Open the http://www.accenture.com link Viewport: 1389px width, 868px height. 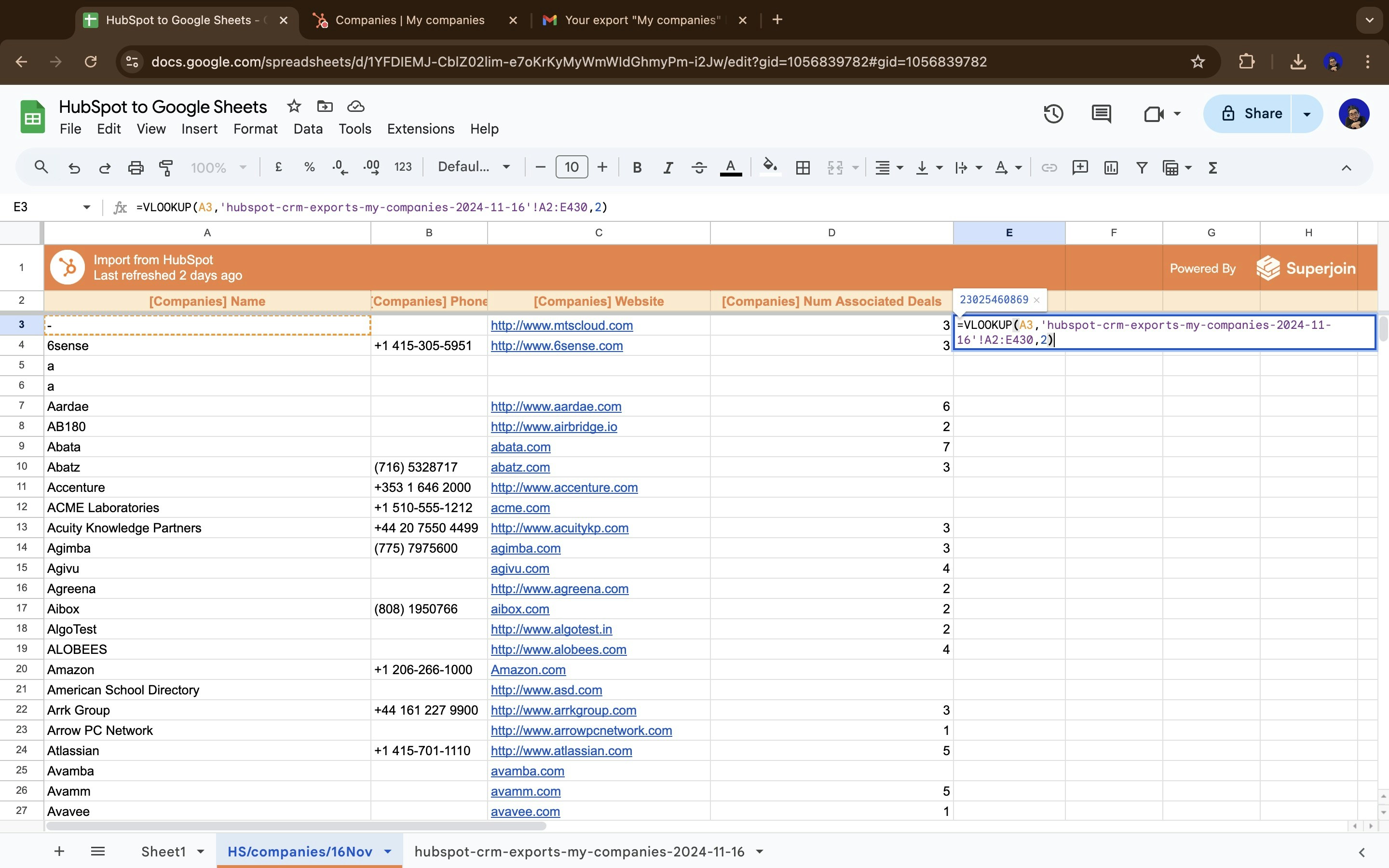tap(564, 488)
